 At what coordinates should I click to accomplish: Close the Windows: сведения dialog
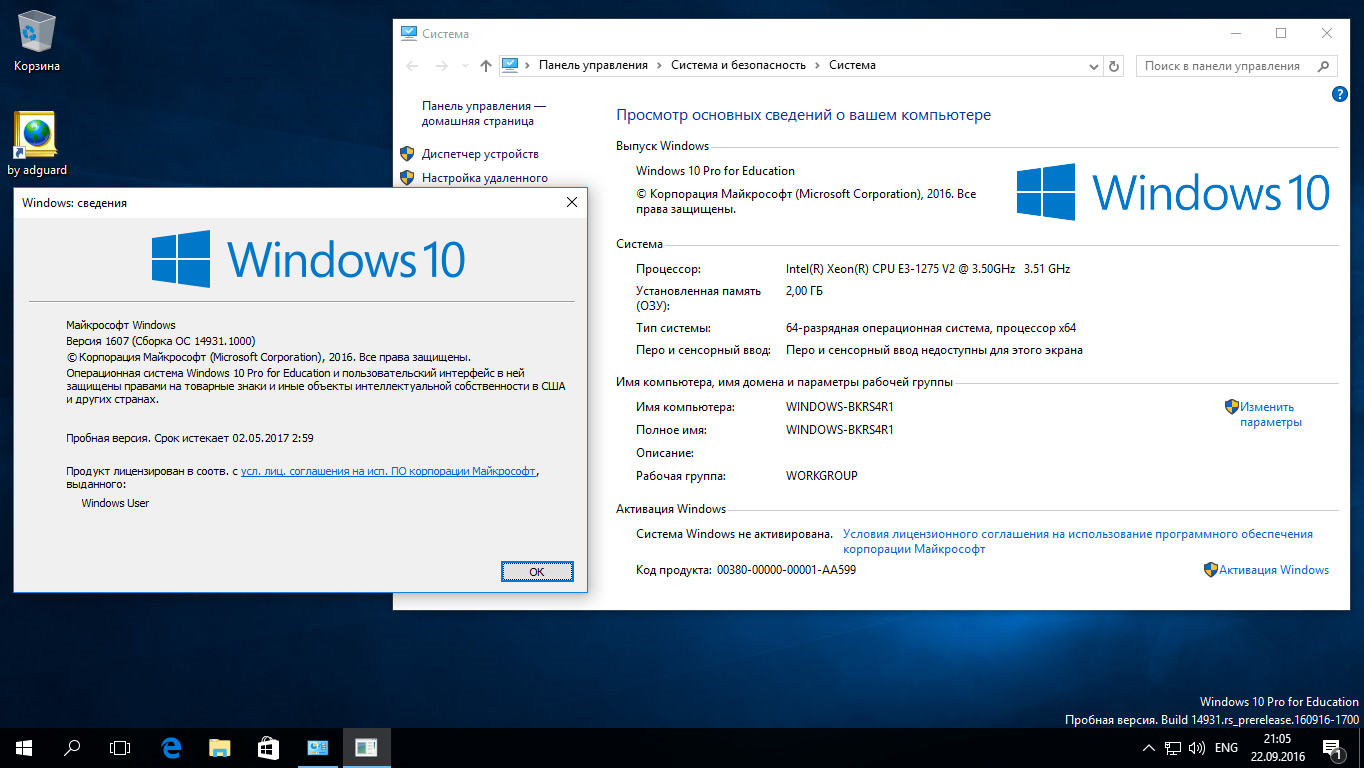tap(571, 202)
